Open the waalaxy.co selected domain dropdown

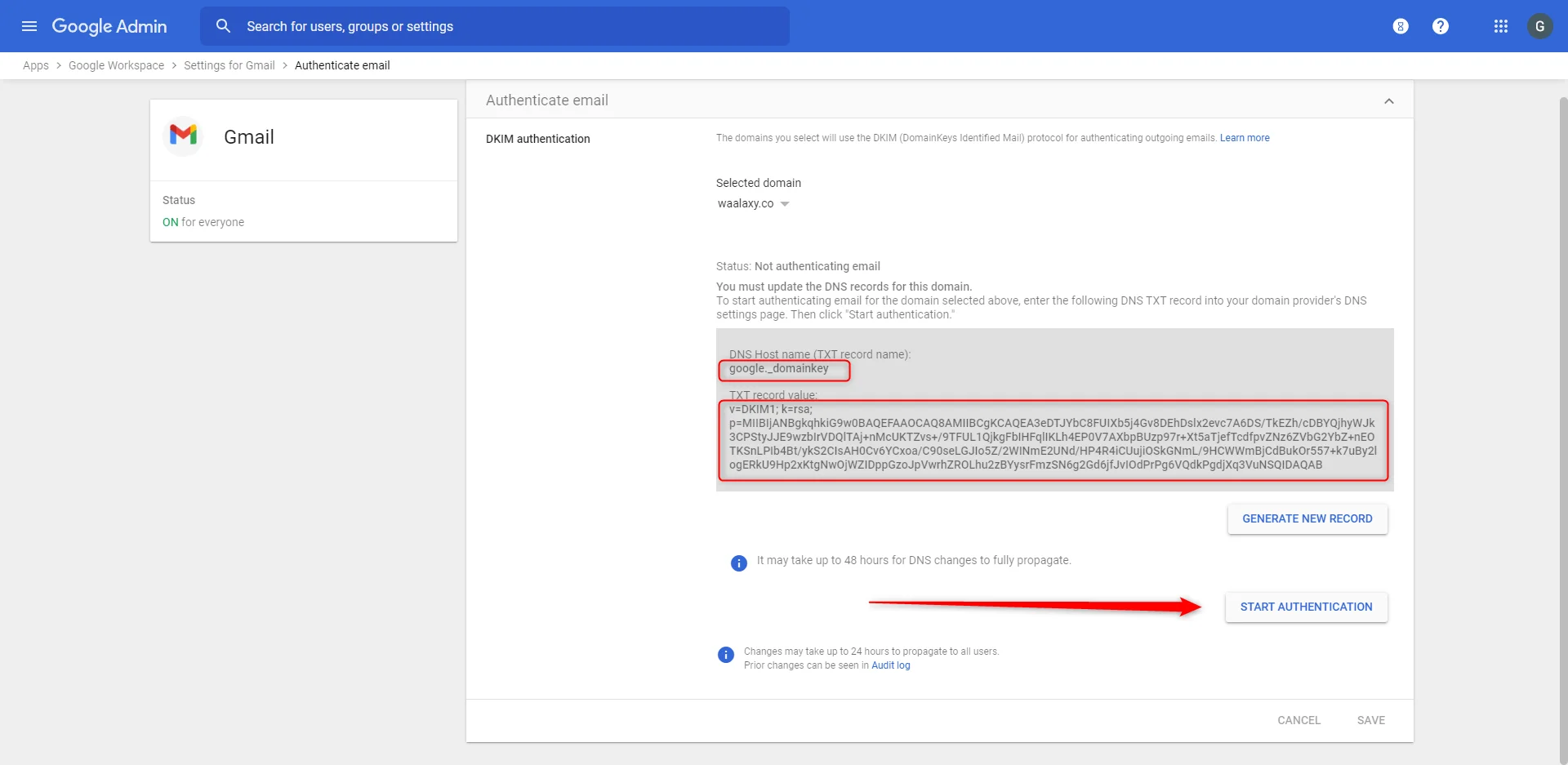753,204
